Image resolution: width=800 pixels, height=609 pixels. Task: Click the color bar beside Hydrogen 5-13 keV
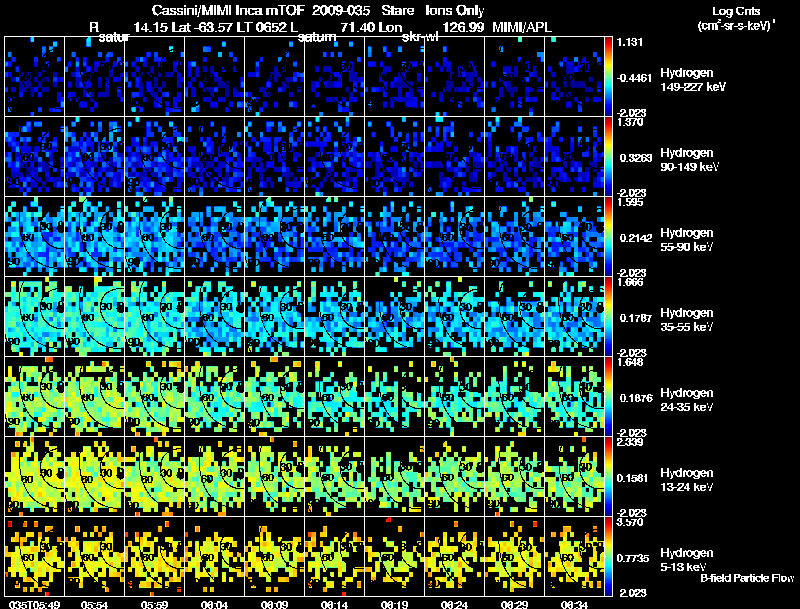click(608, 556)
